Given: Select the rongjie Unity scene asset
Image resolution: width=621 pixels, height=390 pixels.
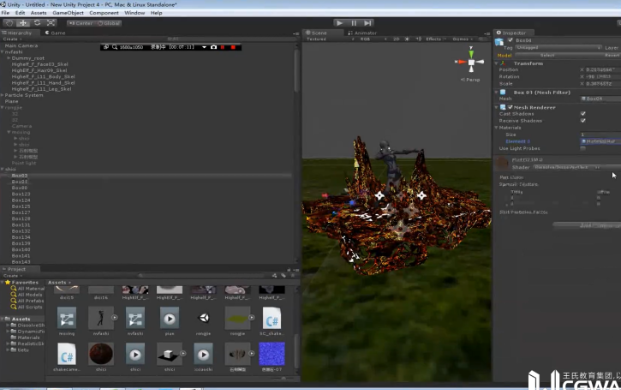Looking at the screenshot, I should click(x=203, y=321).
